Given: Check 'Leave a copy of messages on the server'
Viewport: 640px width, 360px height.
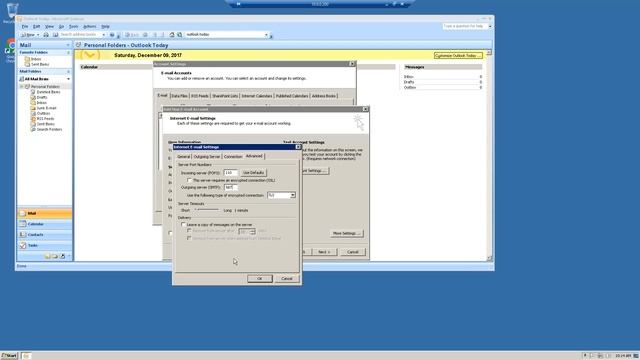Looking at the screenshot, I should click(x=184, y=224).
